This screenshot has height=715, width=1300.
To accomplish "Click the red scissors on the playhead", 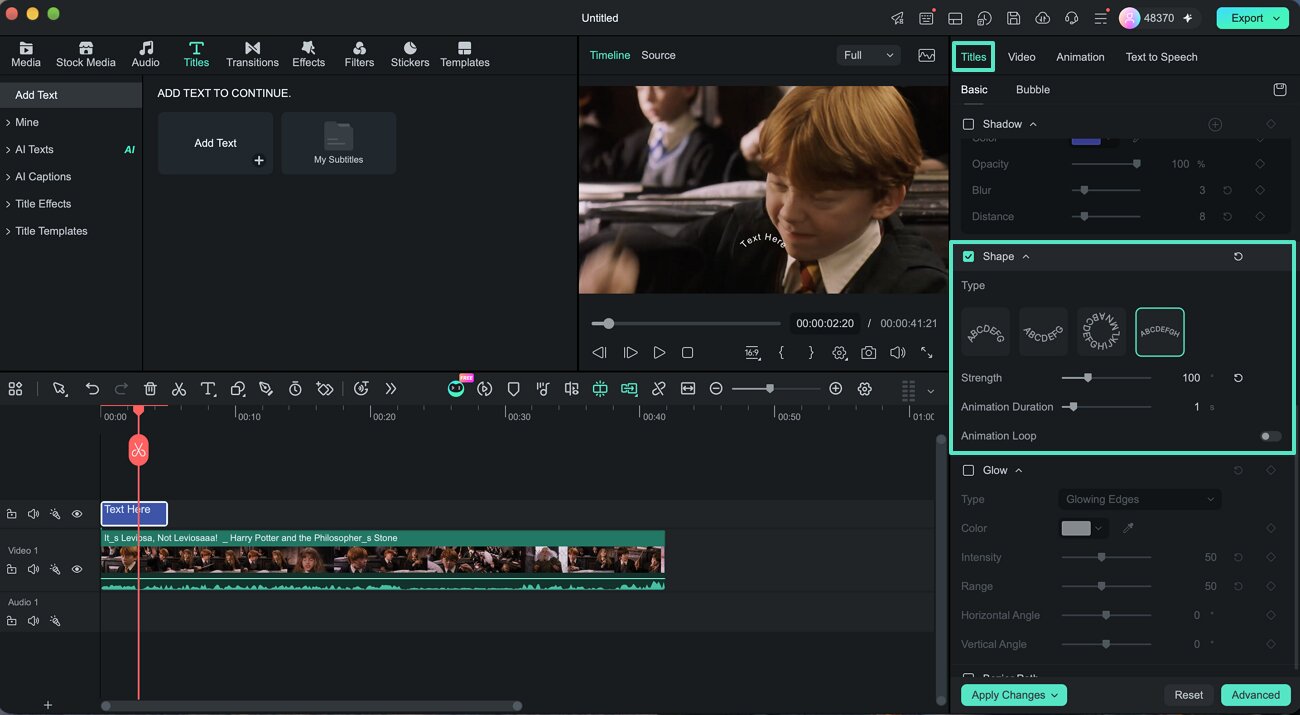I will (138, 450).
